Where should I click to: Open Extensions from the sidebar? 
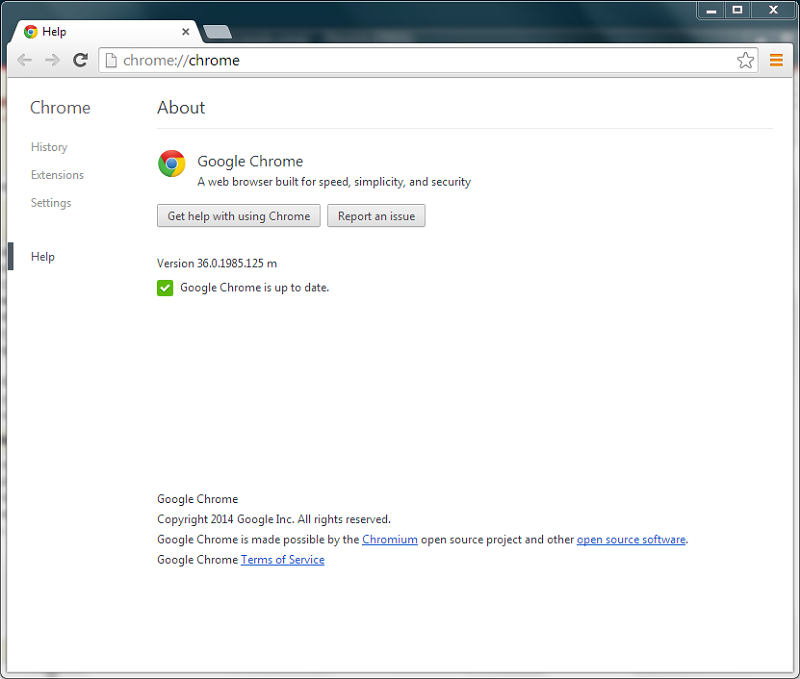click(57, 175)
